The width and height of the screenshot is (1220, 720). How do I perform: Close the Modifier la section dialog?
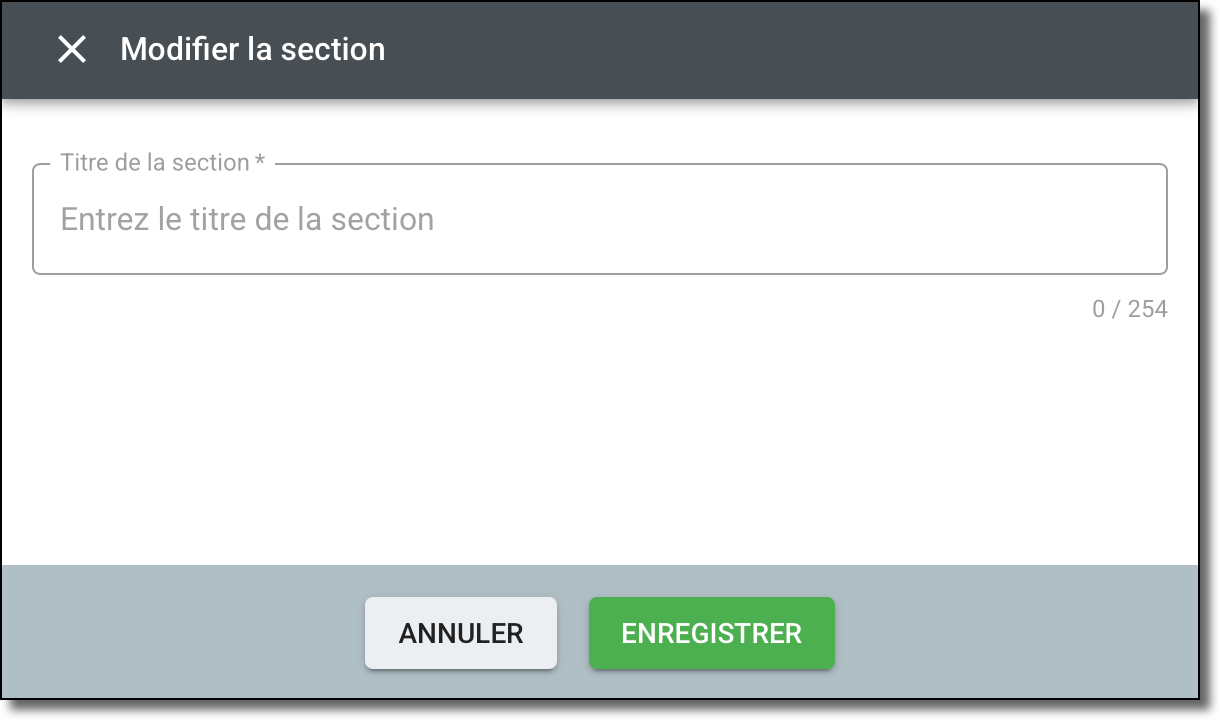point(72,49)
